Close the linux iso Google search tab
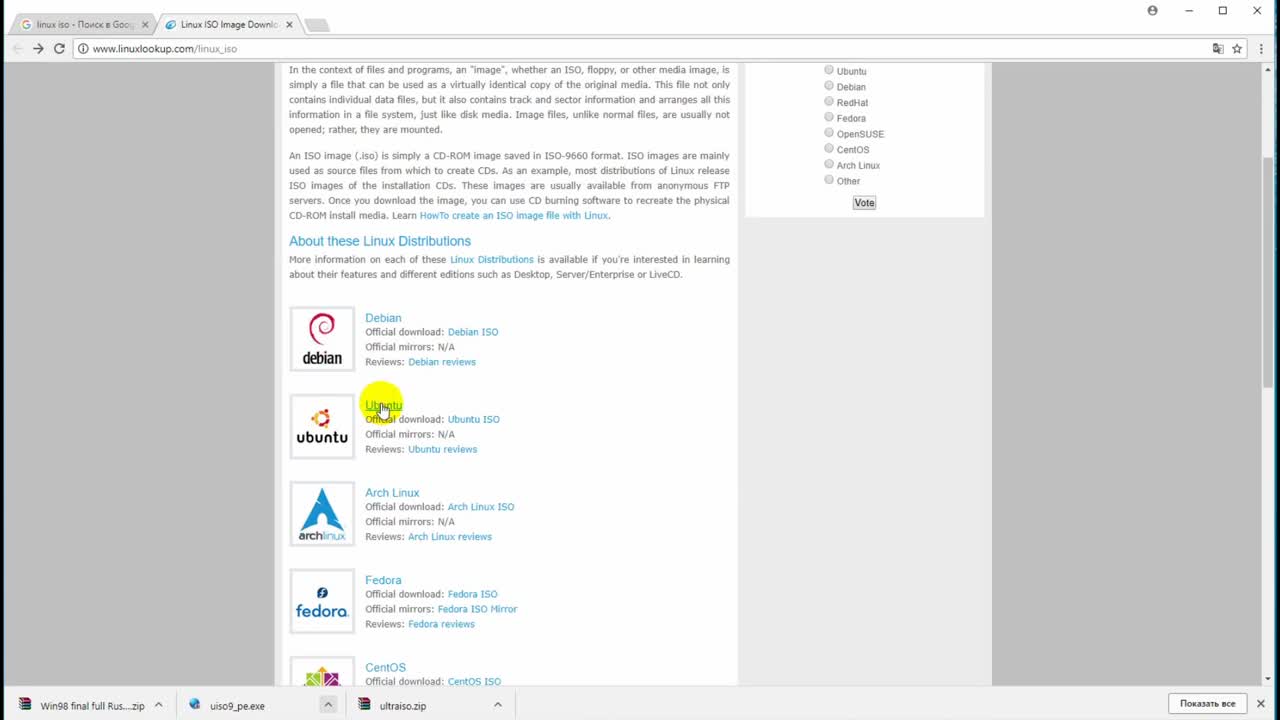Viewport: 1280px width, 720px height. pyautogui.click(x=145, y=25)
